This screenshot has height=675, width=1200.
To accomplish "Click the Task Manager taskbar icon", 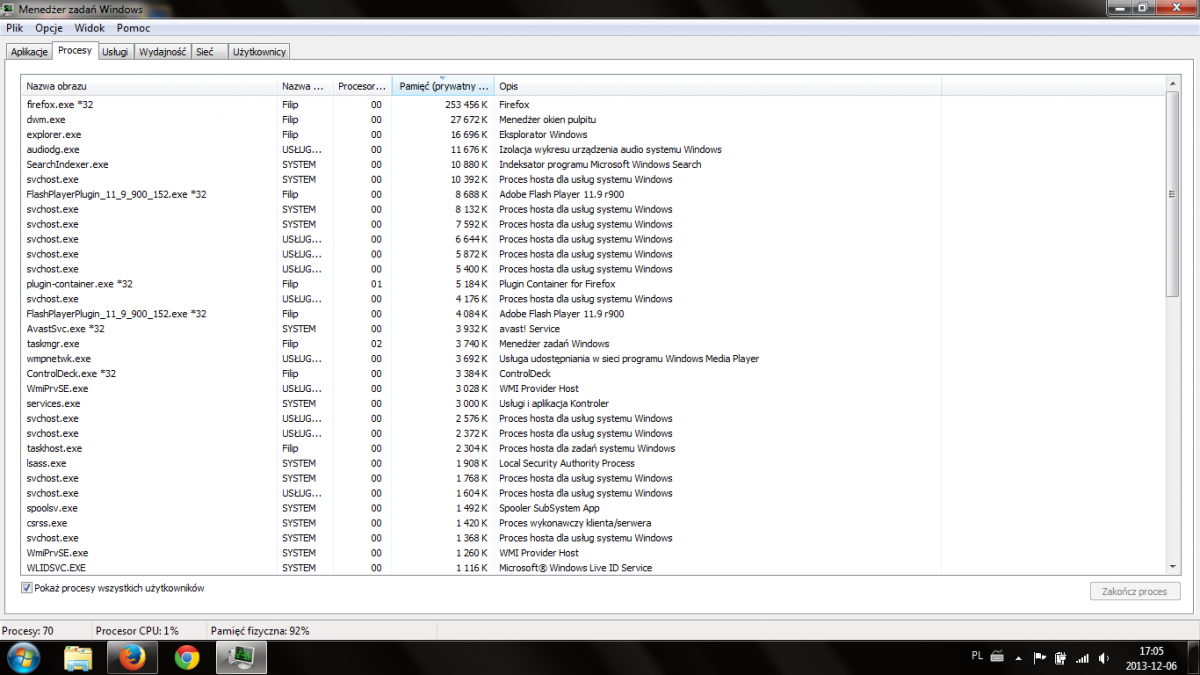I will [240, 657].
